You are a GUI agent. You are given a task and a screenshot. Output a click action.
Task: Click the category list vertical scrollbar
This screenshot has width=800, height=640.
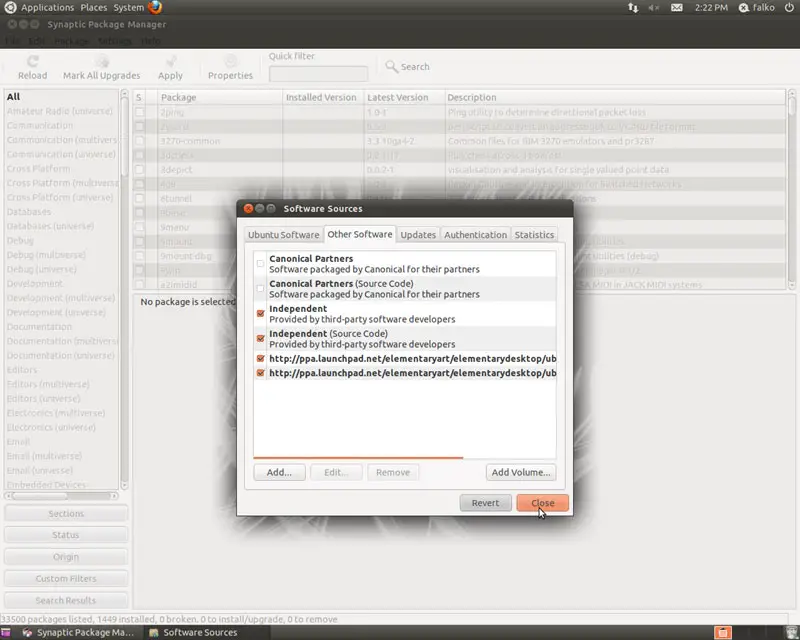click(x=124, y=289)
